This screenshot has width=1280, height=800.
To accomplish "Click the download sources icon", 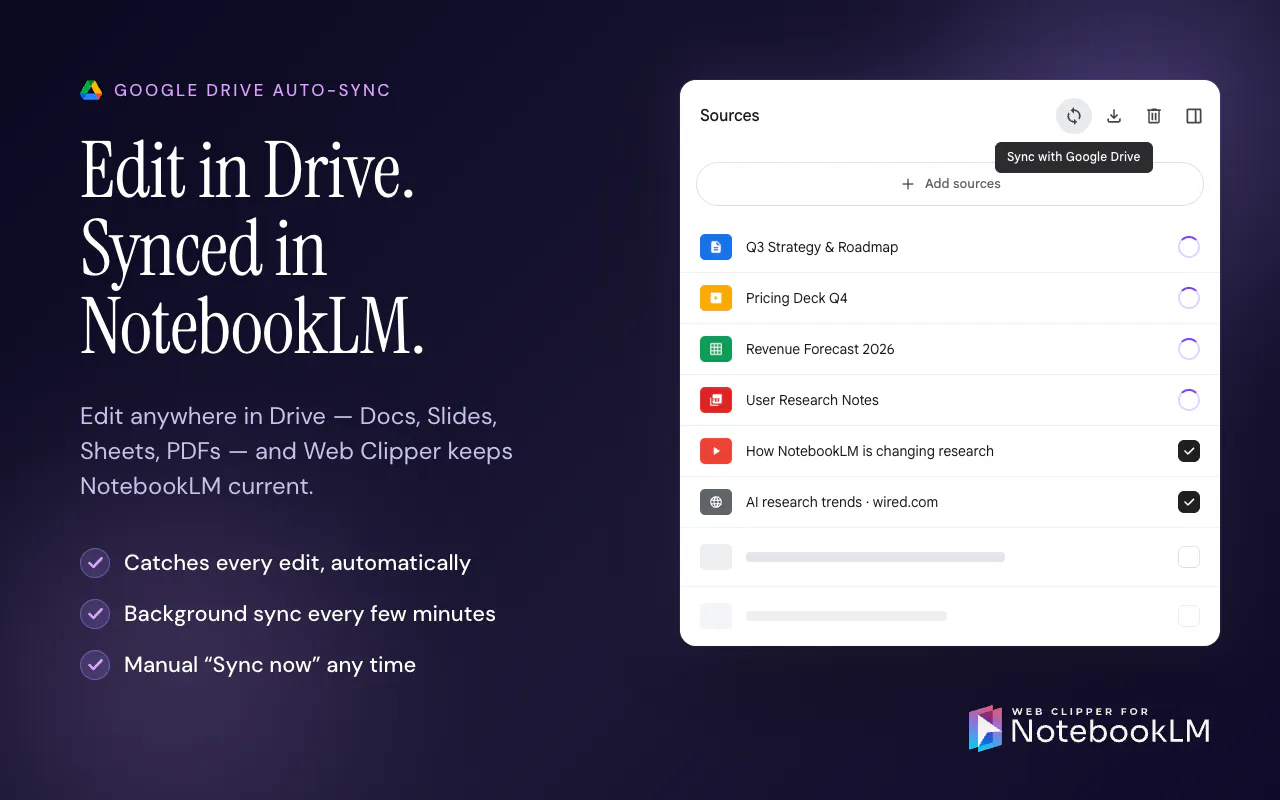I will (x=1114, y=116).
